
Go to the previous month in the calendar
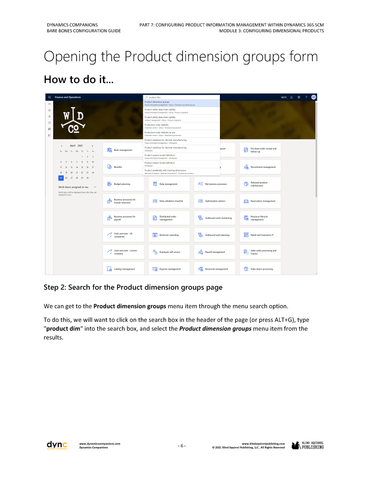(x=61, y=146)
